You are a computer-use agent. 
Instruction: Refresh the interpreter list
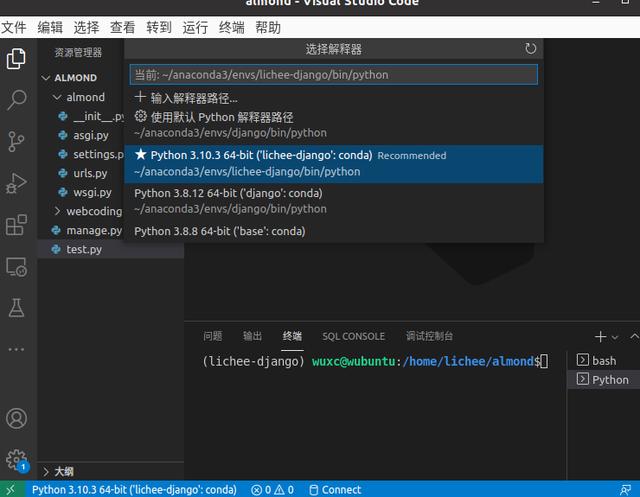click(x=530, y=49)
